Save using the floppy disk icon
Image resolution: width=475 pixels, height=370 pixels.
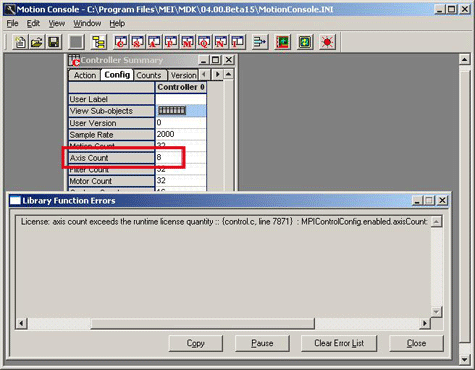tap(54, 42)
